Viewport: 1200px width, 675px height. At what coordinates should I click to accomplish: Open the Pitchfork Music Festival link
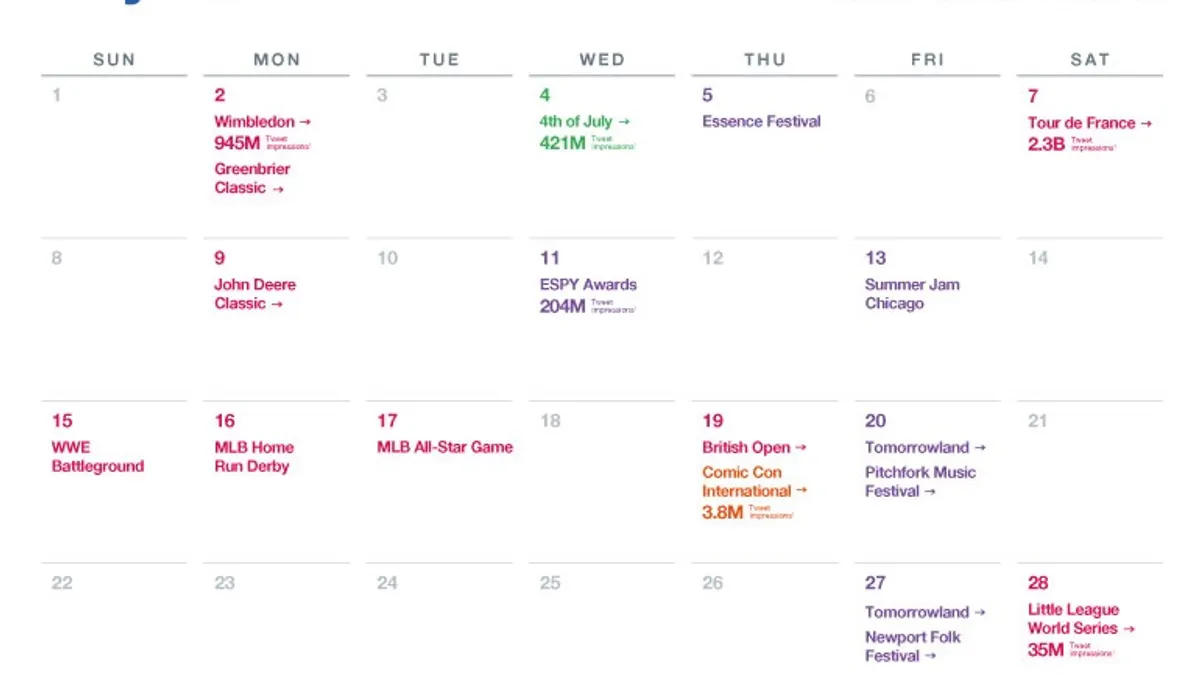click(920, 482)
